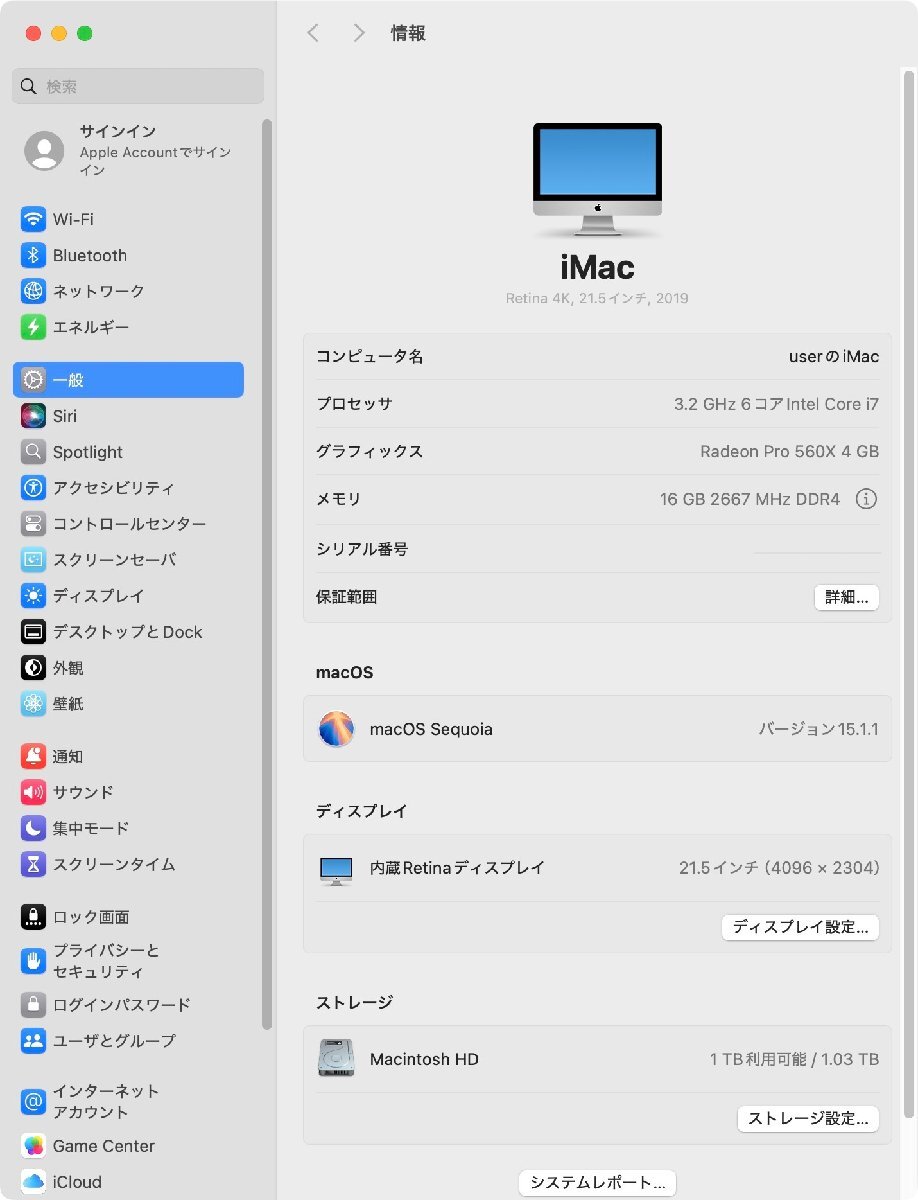This screenshot has height=1200, width=918.
Task: Select memory value 16 GB 2667 MHz DDR4
Action: point(750,499)
